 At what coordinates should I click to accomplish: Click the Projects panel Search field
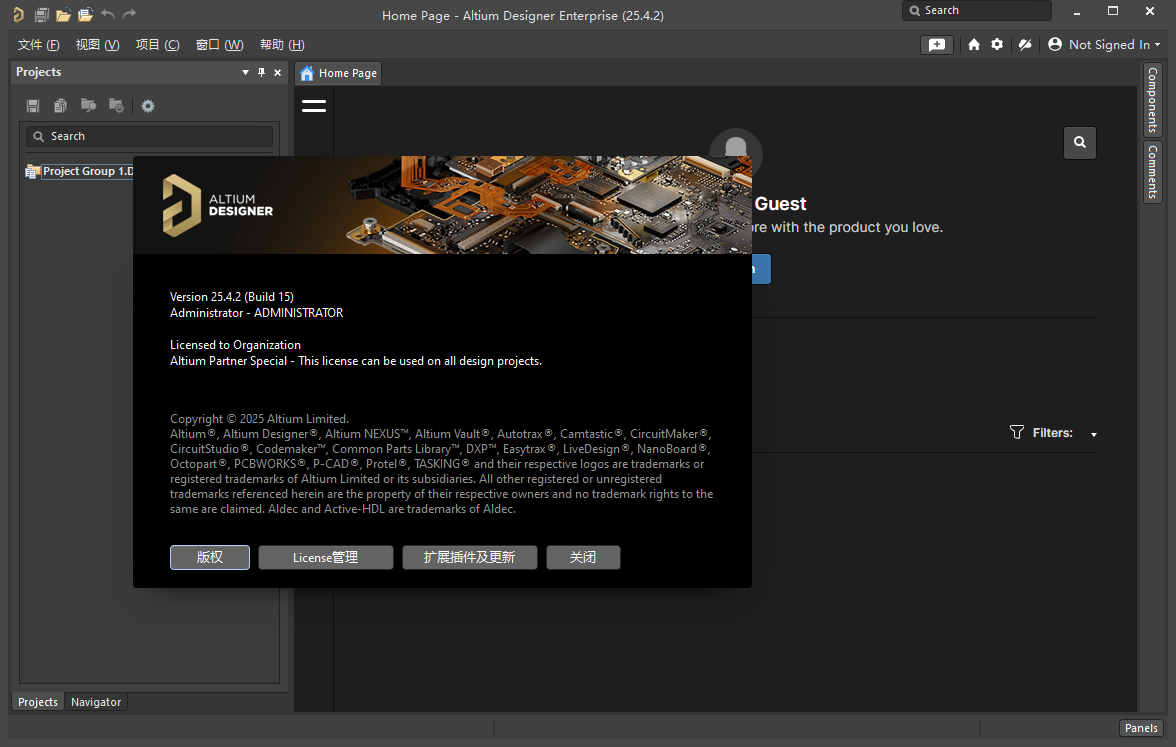149,136
